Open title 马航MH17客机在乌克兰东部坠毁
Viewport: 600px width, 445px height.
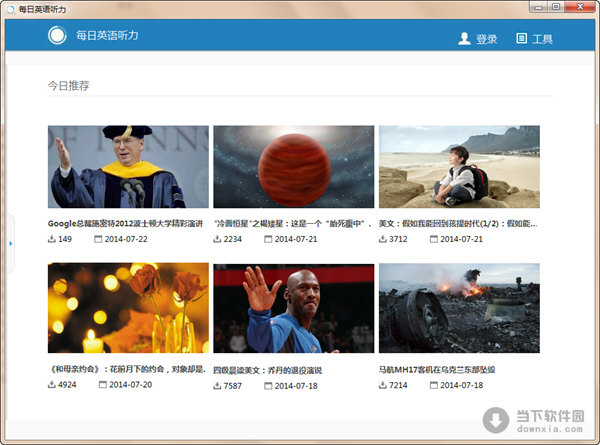[x=437, y=370]
